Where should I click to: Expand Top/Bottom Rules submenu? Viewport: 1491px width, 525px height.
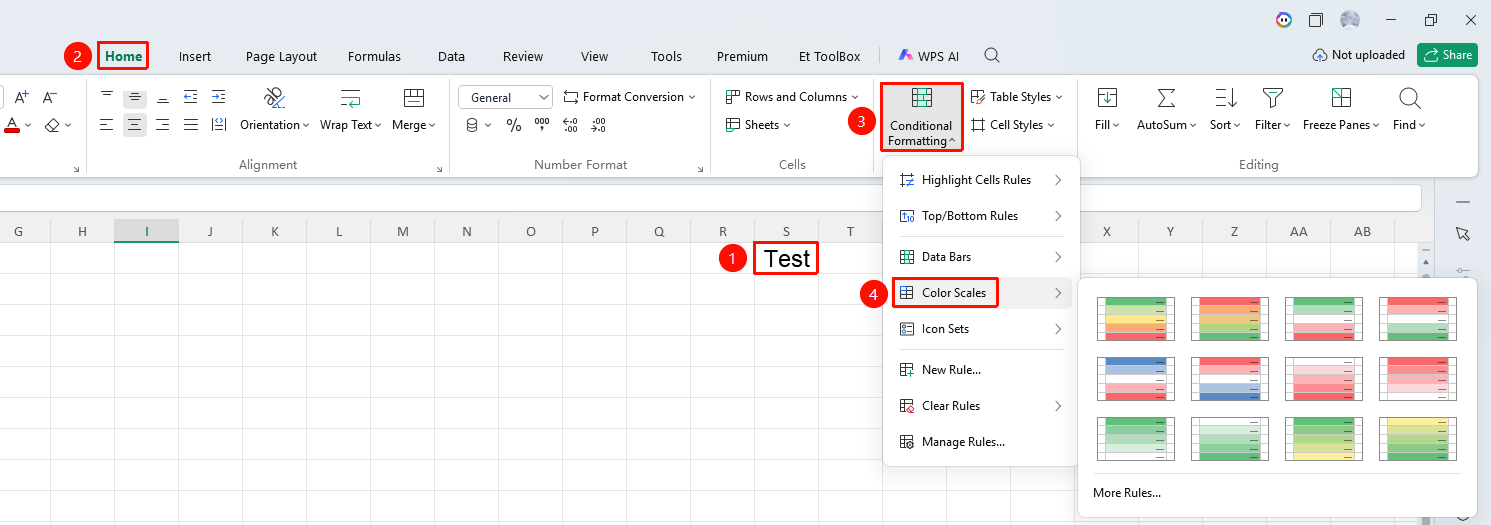(981, 216)
